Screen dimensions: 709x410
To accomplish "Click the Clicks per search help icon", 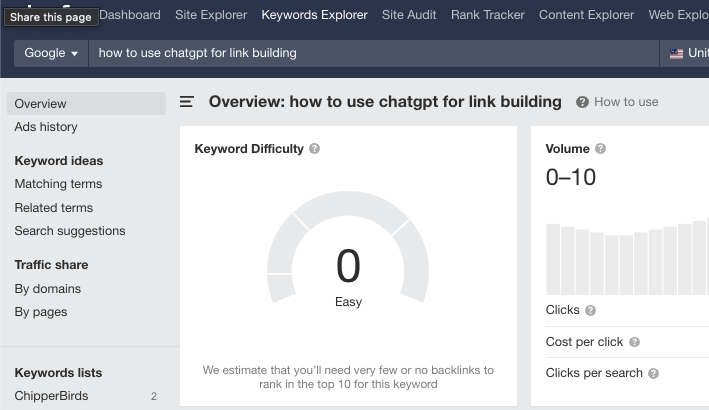I will [653, 373].
